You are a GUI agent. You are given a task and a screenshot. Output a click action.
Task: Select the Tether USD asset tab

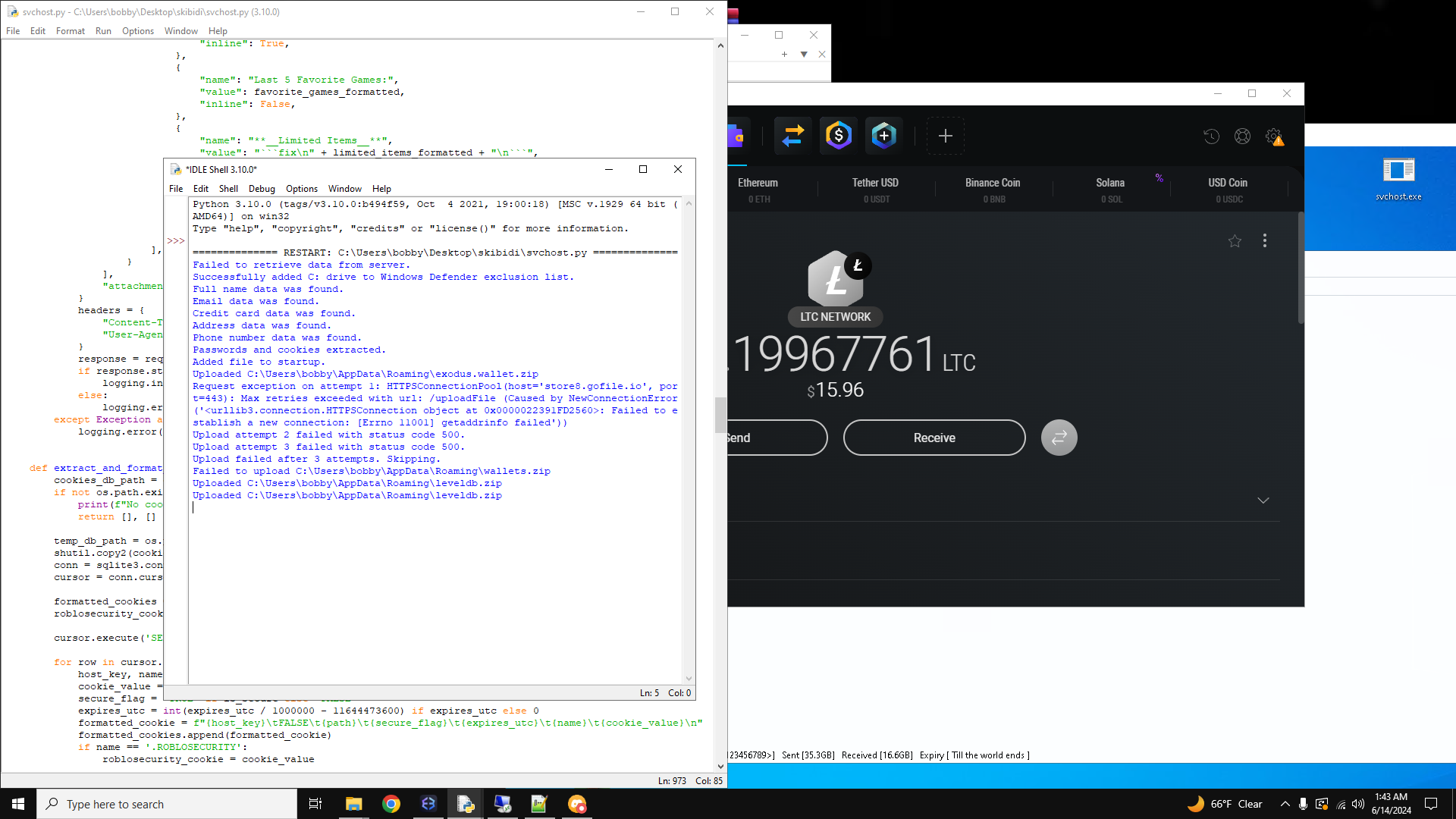pos(876,190)
